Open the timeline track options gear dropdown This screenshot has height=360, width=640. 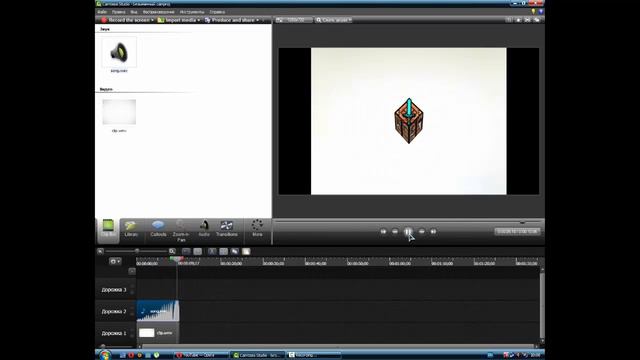116,261
